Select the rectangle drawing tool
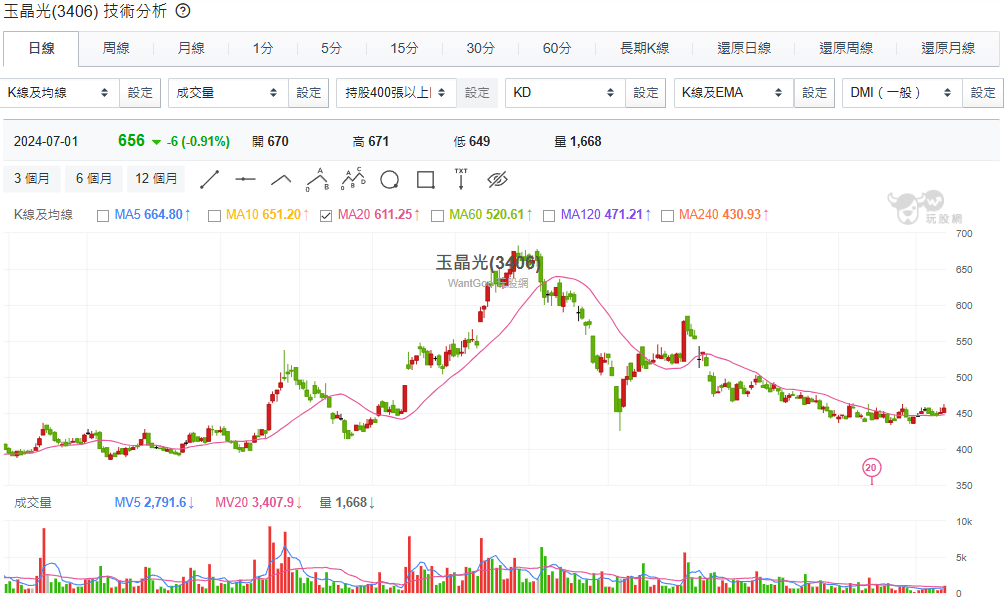 pyautogui.click(x=425, y=180)
